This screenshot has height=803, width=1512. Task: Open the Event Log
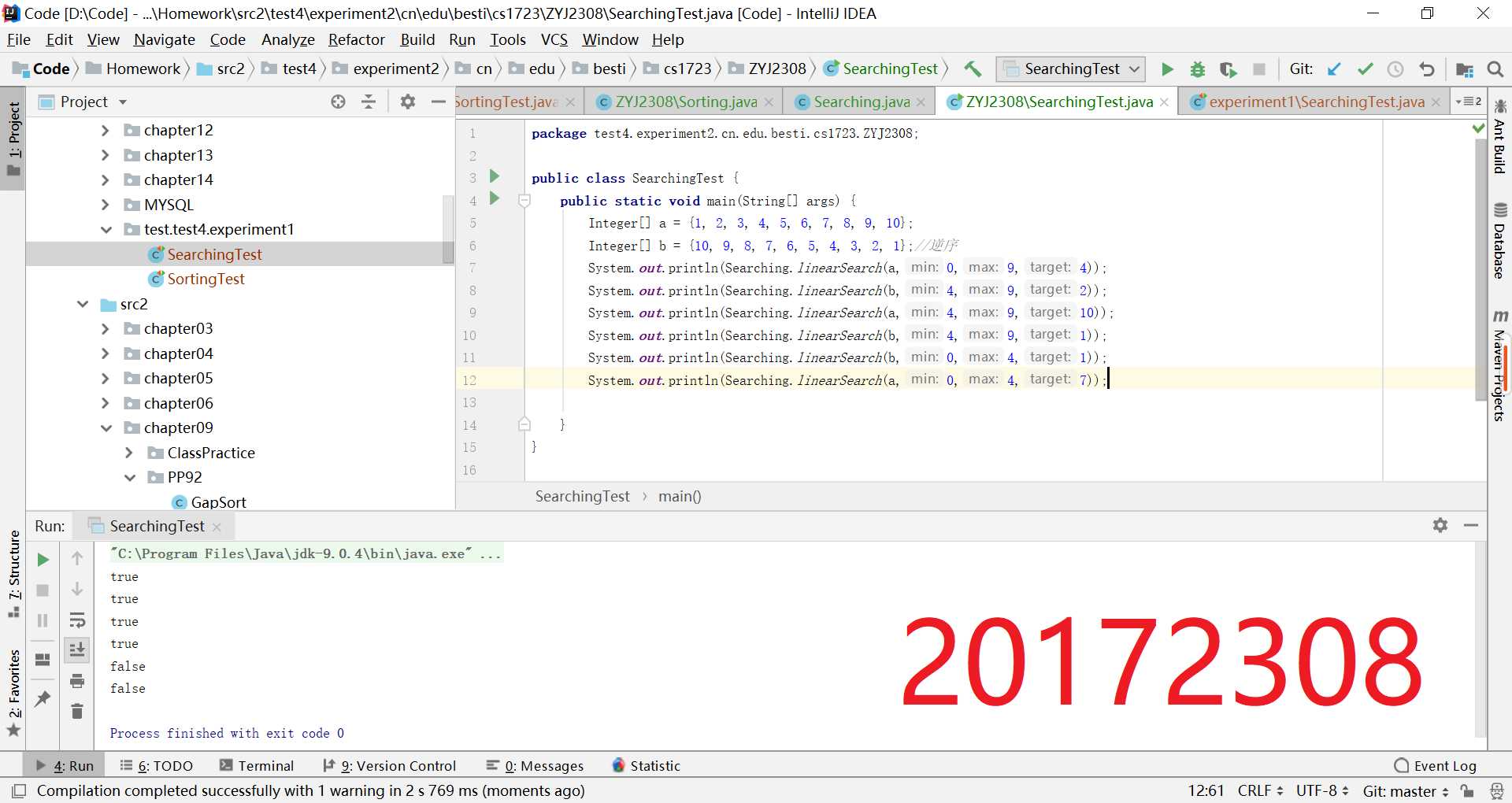coord(1436,765)
